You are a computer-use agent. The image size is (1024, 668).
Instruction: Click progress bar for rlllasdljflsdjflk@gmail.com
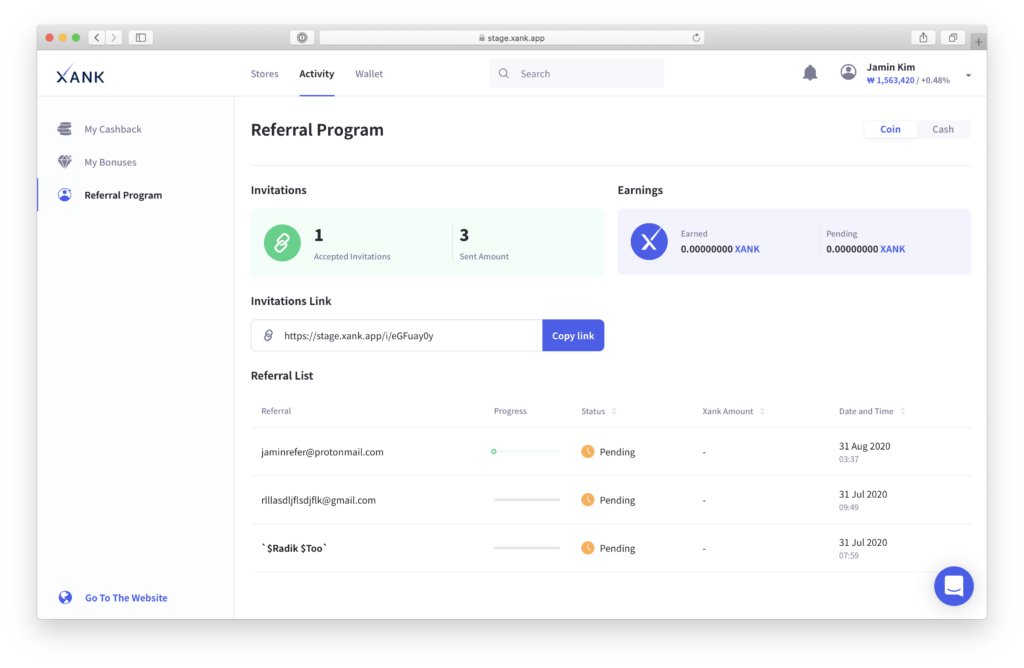click(526, 500)
